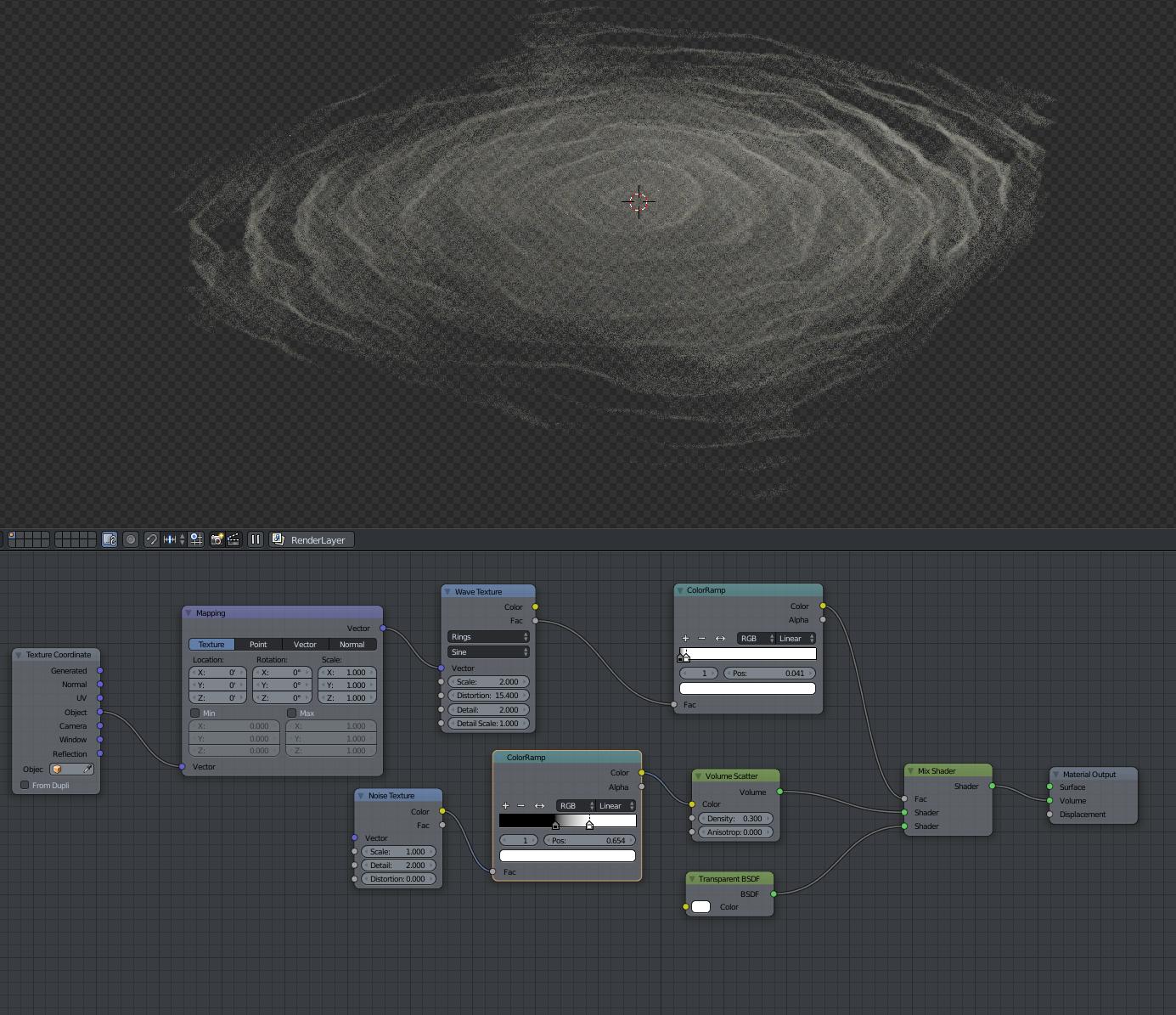The image size is (1176, 1015).
Task: Collapse the Texture Coordinate node
Action: click(x=19, y=655)
